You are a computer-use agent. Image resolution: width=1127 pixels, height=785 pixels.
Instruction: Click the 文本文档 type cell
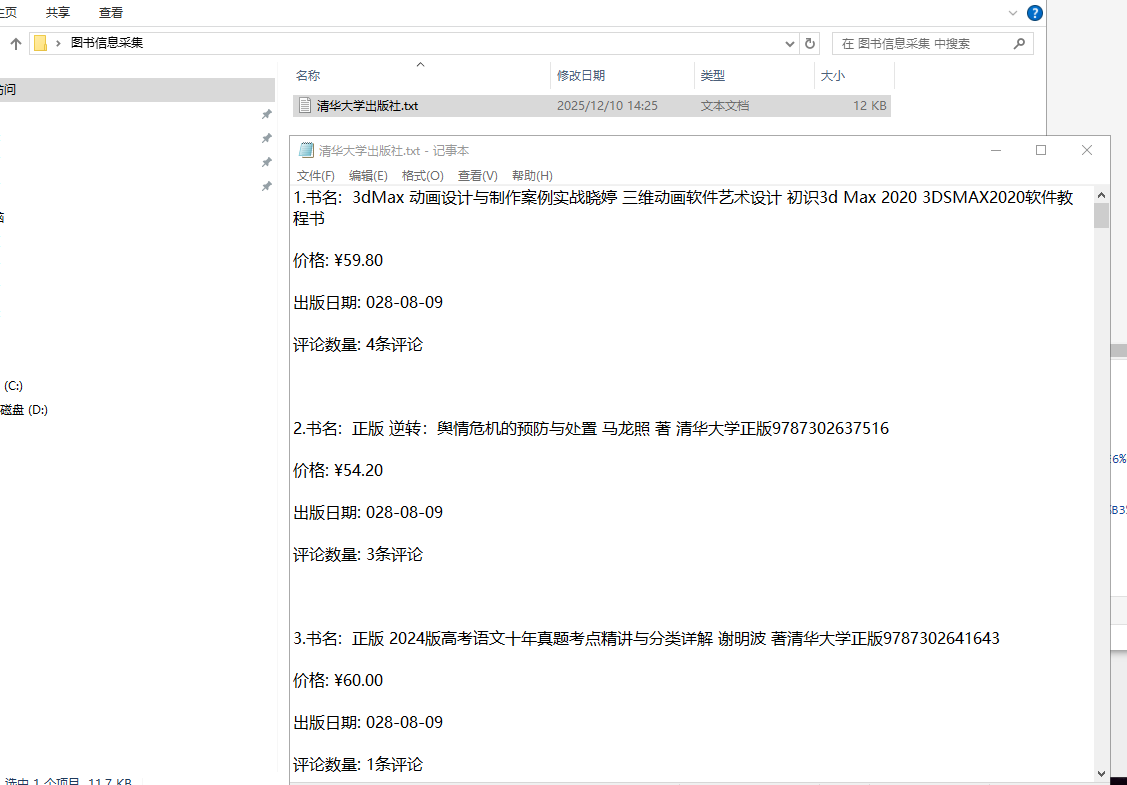(724, 106)
